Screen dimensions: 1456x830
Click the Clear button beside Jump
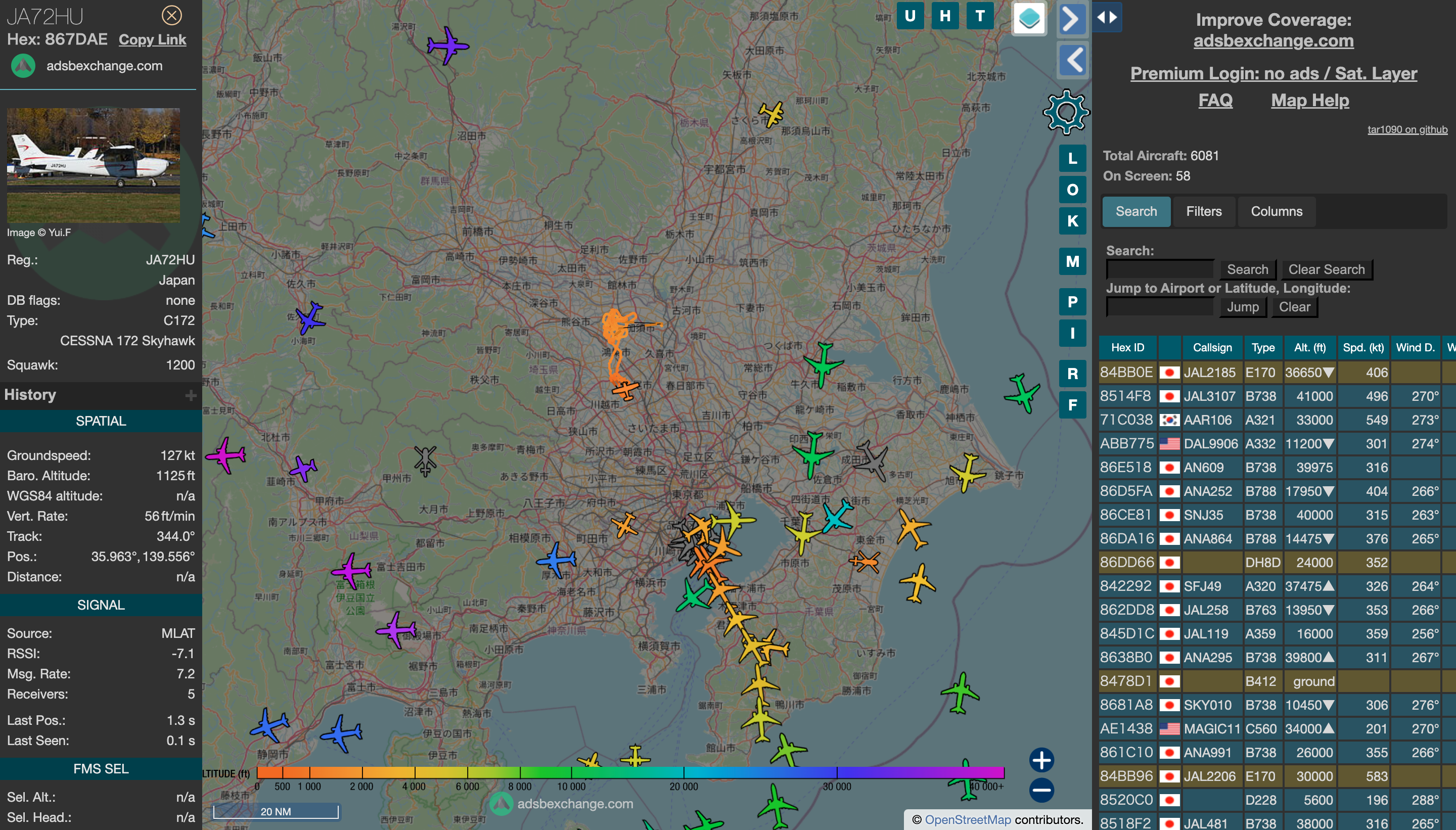tap(1294, 307)
